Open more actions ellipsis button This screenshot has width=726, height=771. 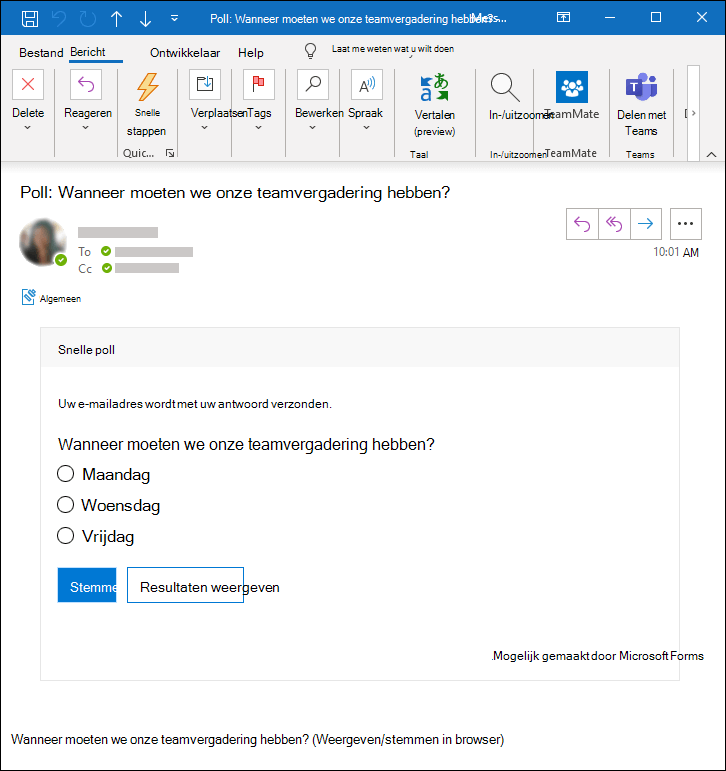[686, 224]
